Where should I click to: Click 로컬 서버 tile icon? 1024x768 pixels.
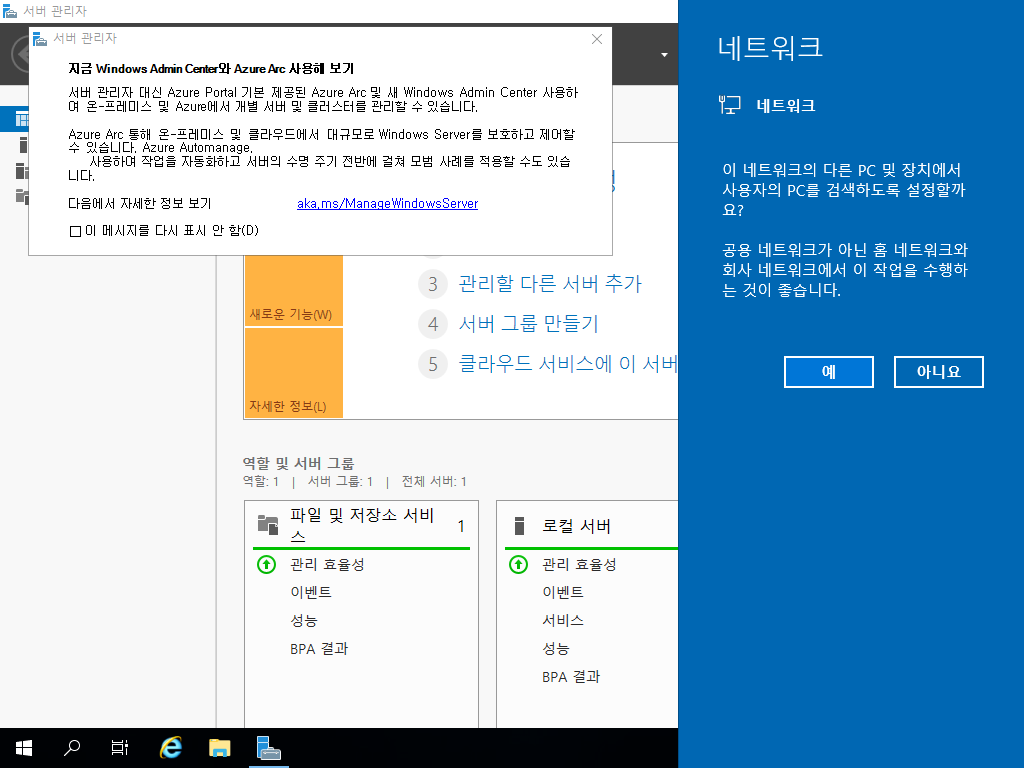pyautogui.click(x=519, y=526)
